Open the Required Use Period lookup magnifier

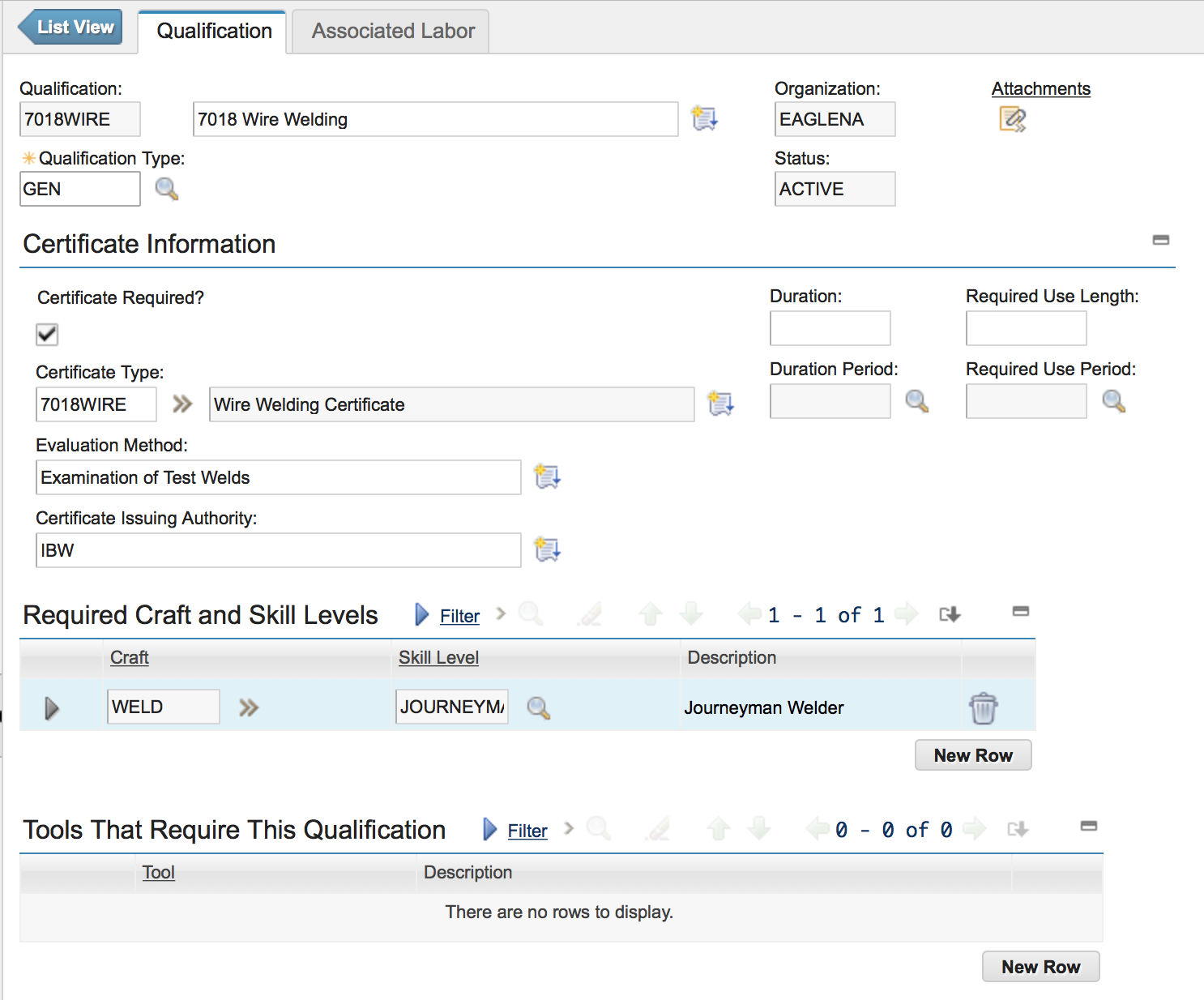click(1113, 401)
